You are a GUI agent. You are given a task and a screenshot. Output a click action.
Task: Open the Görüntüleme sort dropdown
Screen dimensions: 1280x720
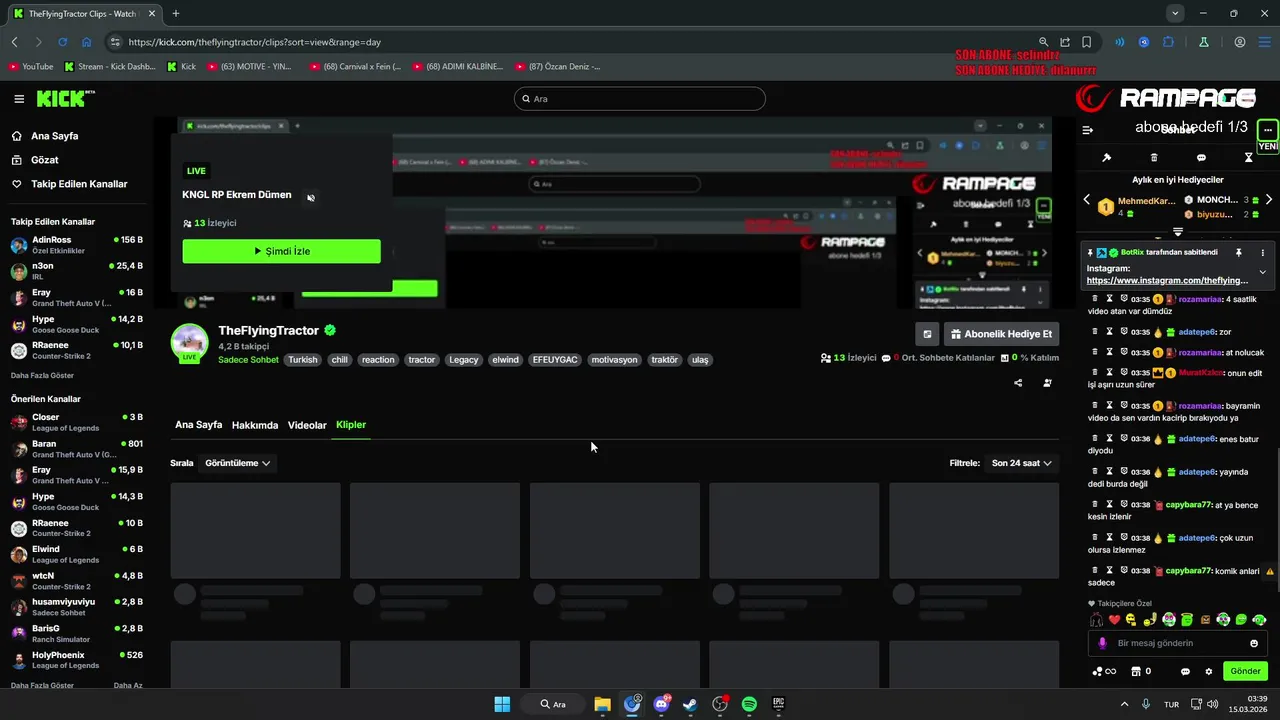click(x=237, y=463)
